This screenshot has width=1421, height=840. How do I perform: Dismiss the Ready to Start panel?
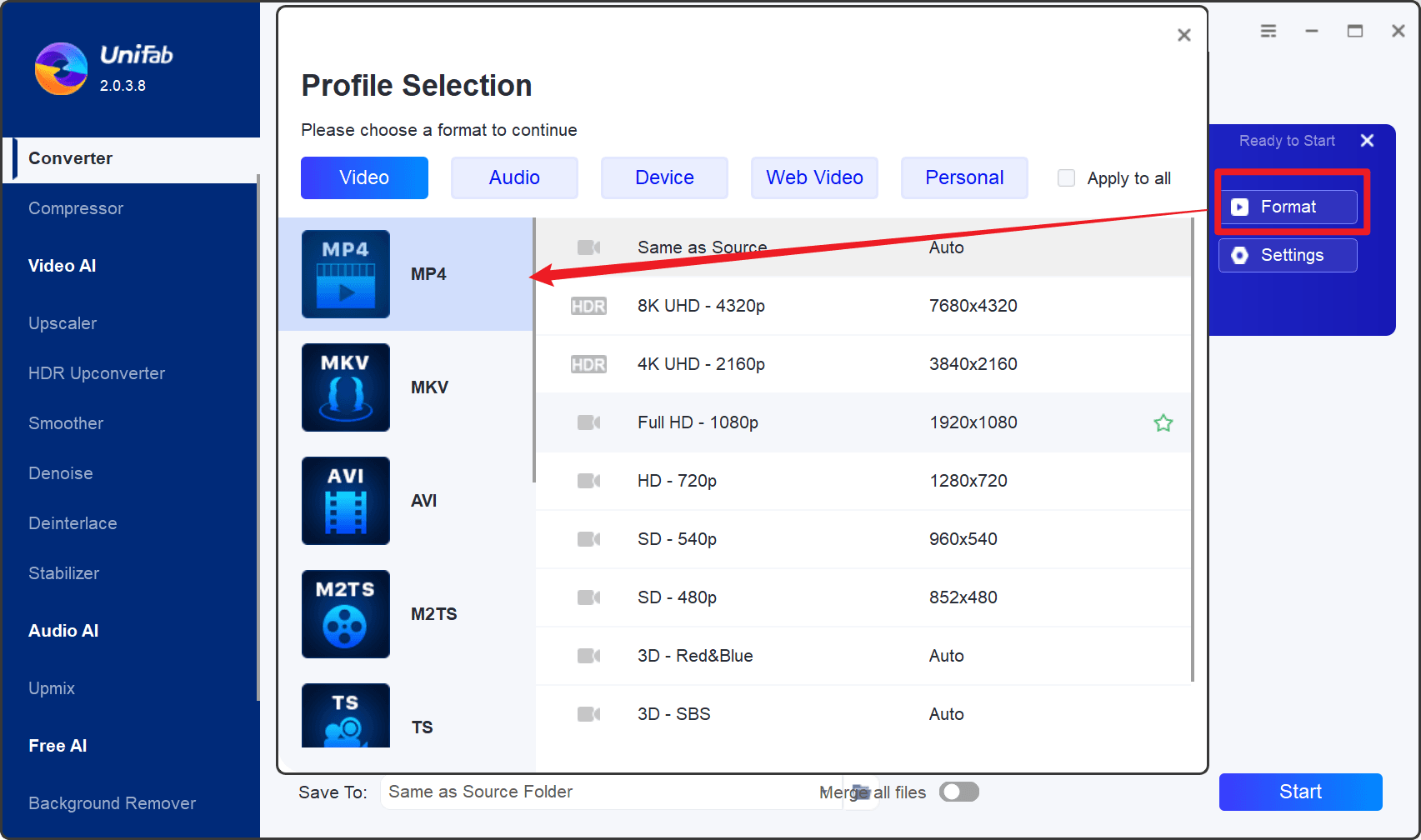(1367, 141)
